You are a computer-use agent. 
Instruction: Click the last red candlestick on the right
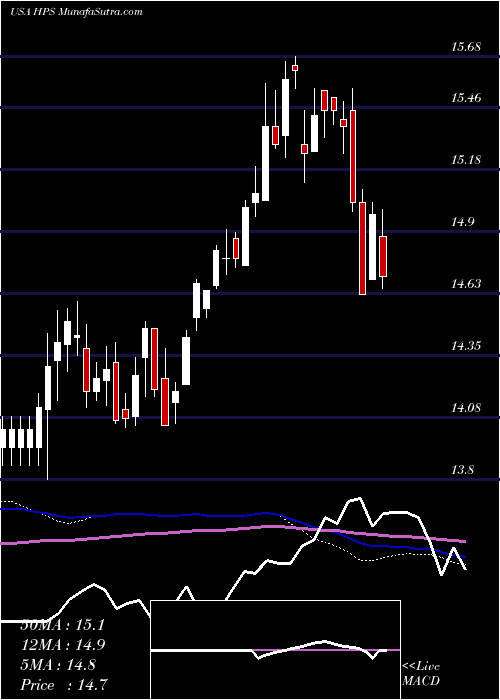coord(383,257)
